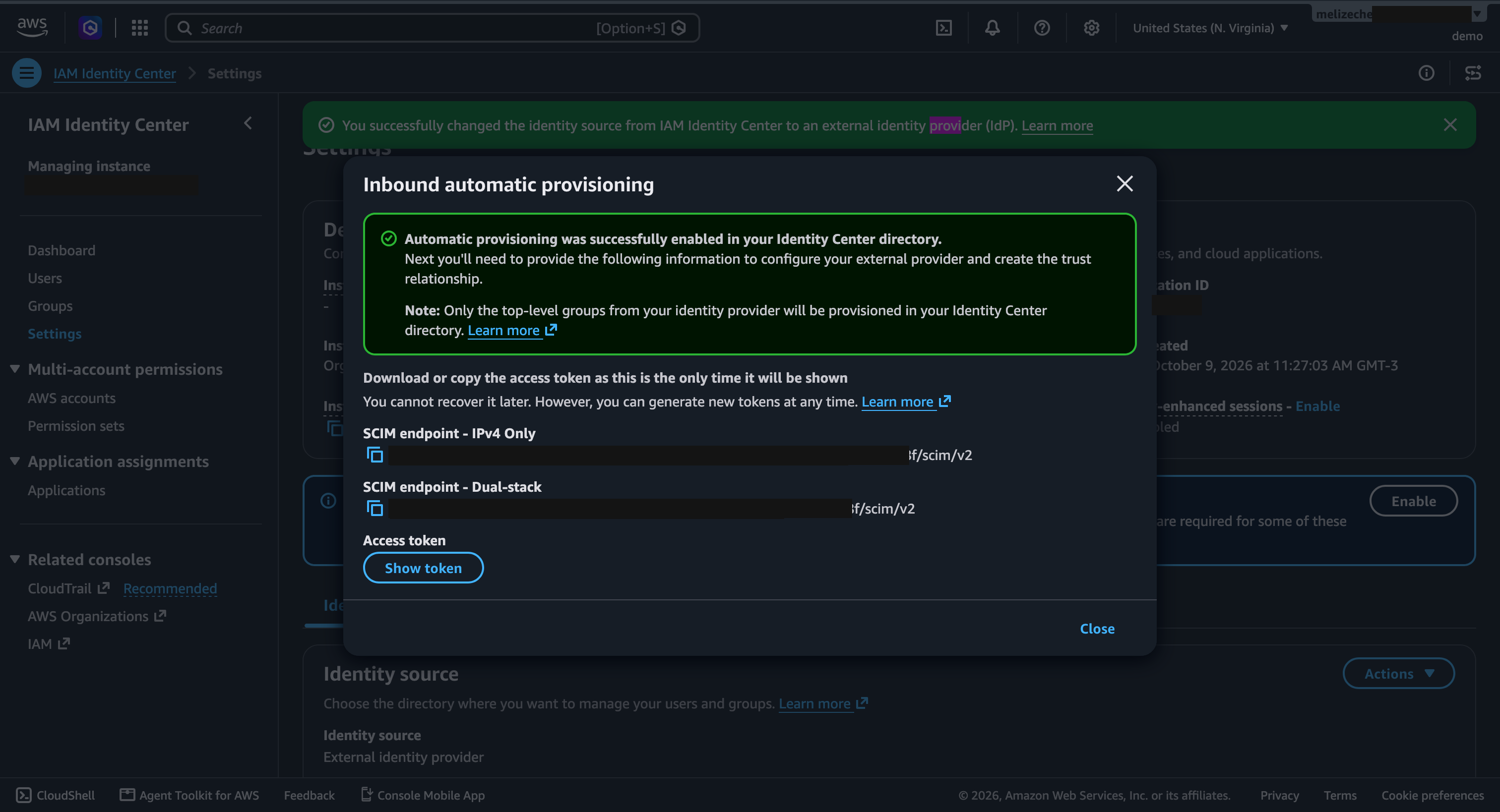
Task: Collapse the Related consoles section
Action: pos(15,559)
